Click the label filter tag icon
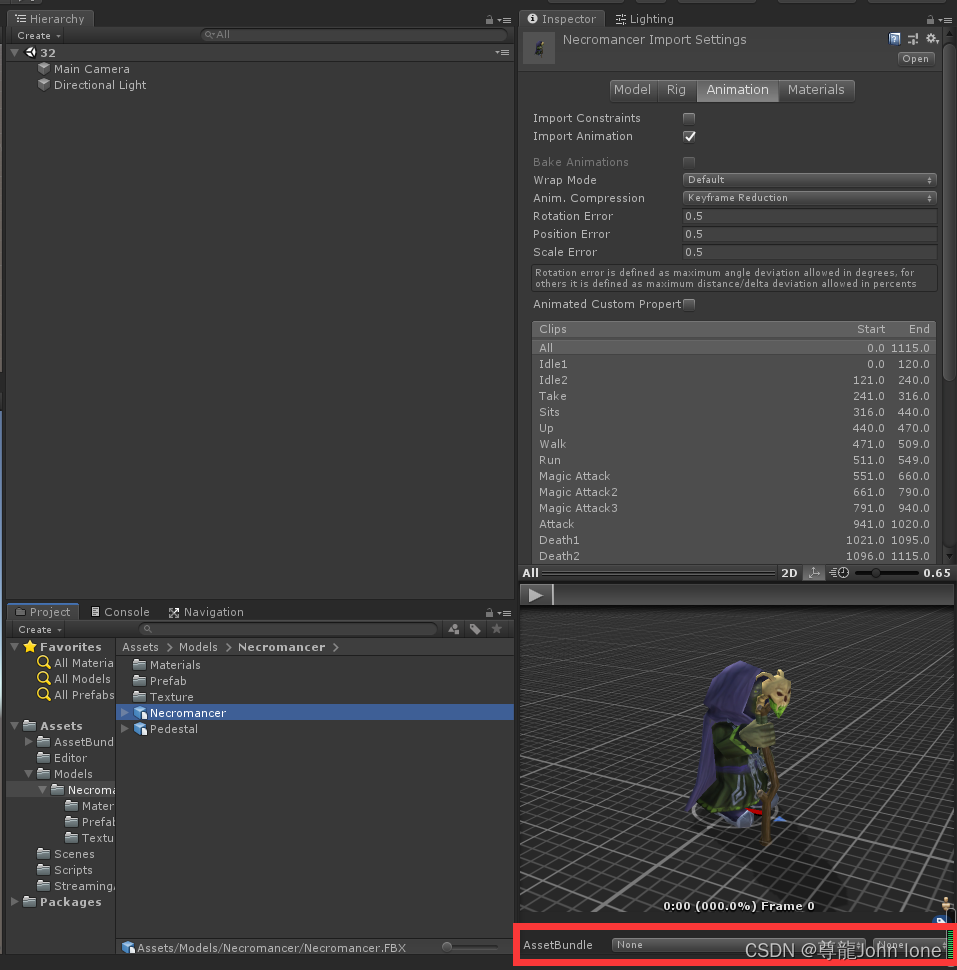Screen dimensions: 957x970 coord(475,629)
